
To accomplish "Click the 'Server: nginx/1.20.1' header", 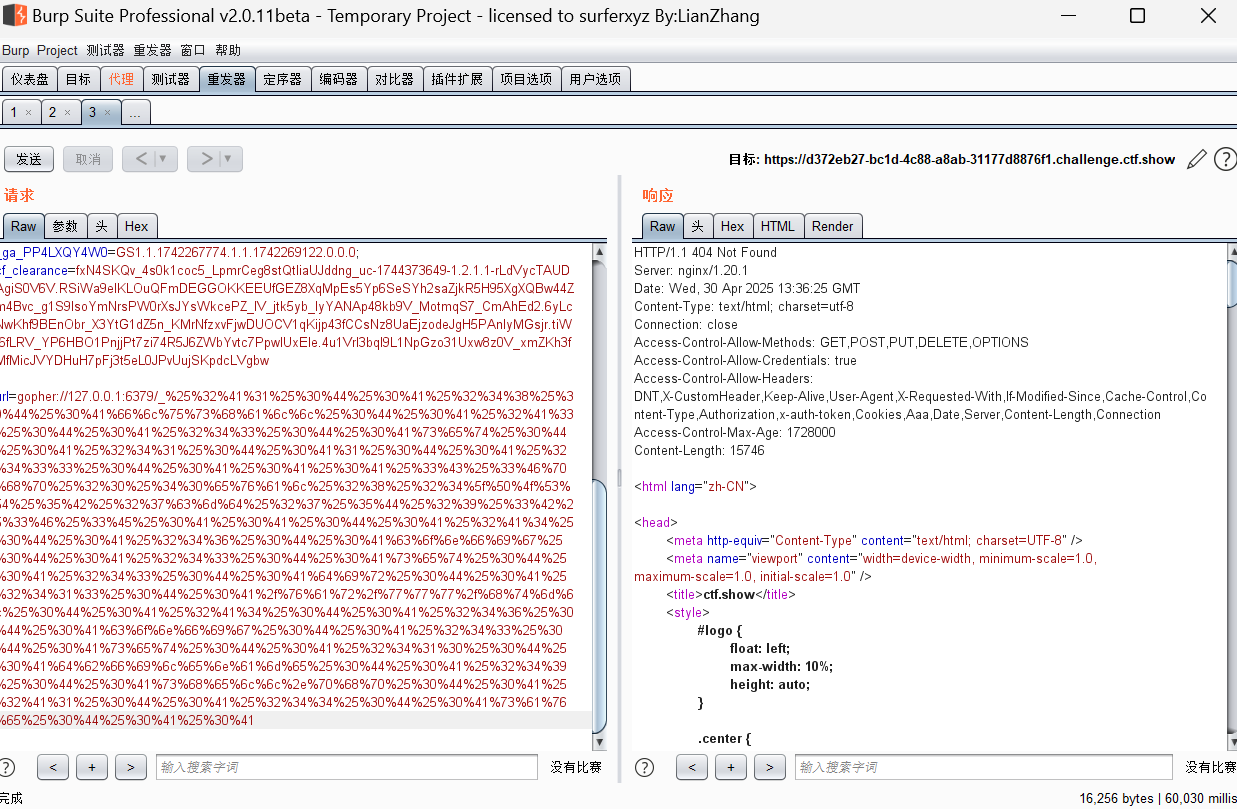I will 691,270.
